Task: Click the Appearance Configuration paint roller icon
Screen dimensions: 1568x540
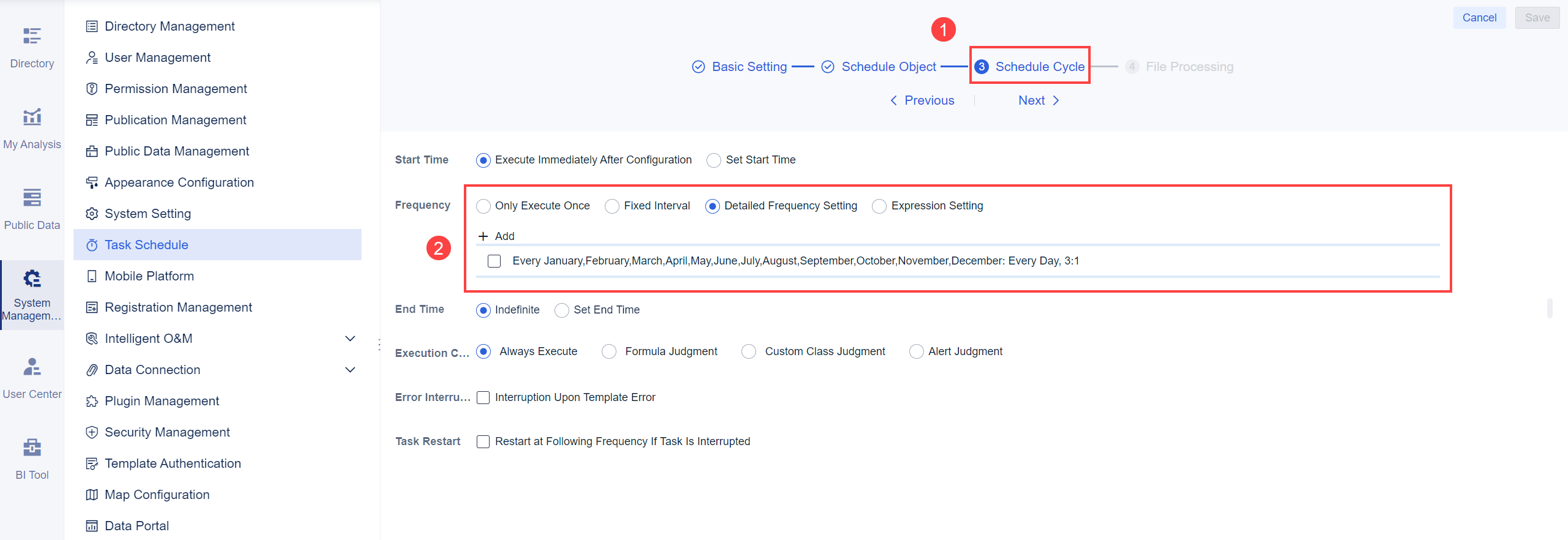Action: pyautogui.click(x=92, y=182)
